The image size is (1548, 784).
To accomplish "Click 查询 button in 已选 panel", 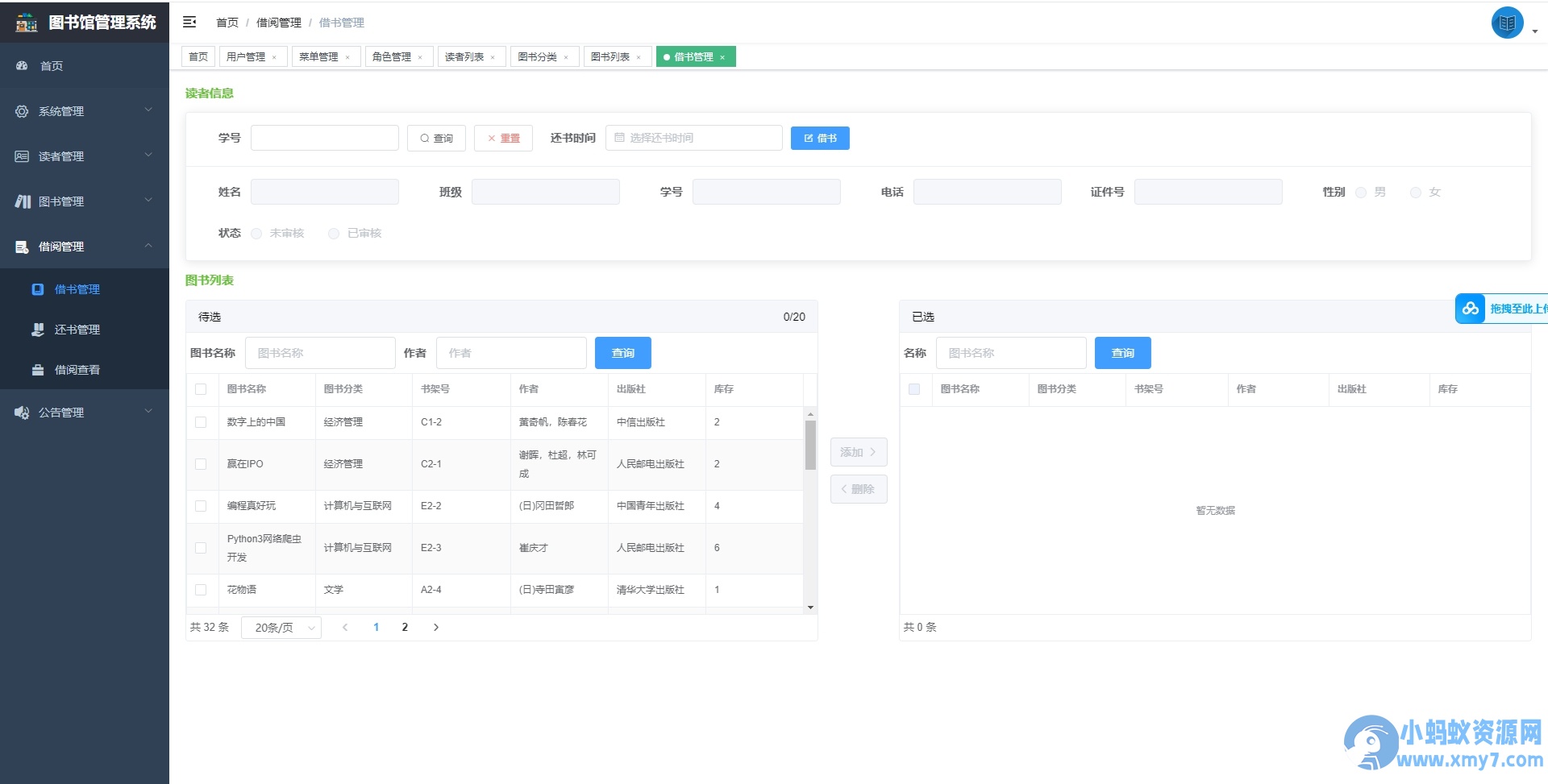I will (x=1123, y=353).
